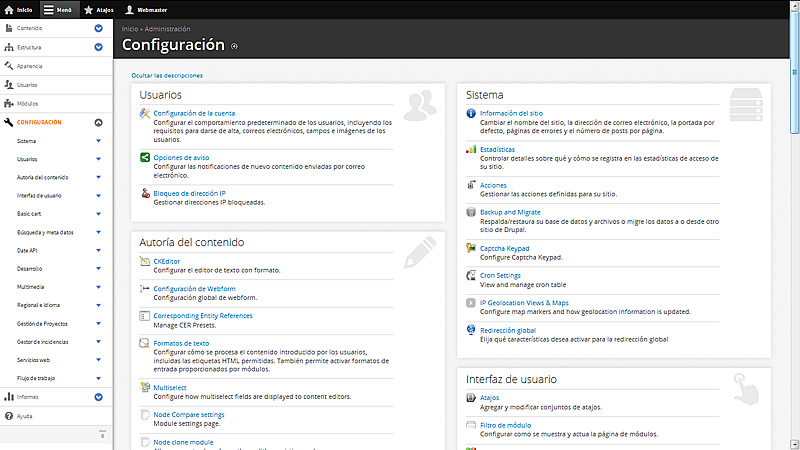Expand Autoría del contenido submenu arrow
The height and width of the screenshot is (450, 800).
click(x=98, y=177)
